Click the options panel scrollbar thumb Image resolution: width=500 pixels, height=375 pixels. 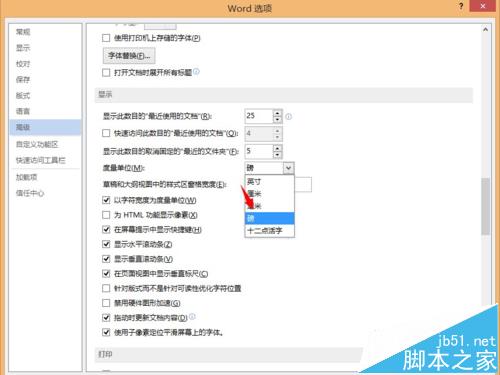pyautogui.click(x=486, y=207)
